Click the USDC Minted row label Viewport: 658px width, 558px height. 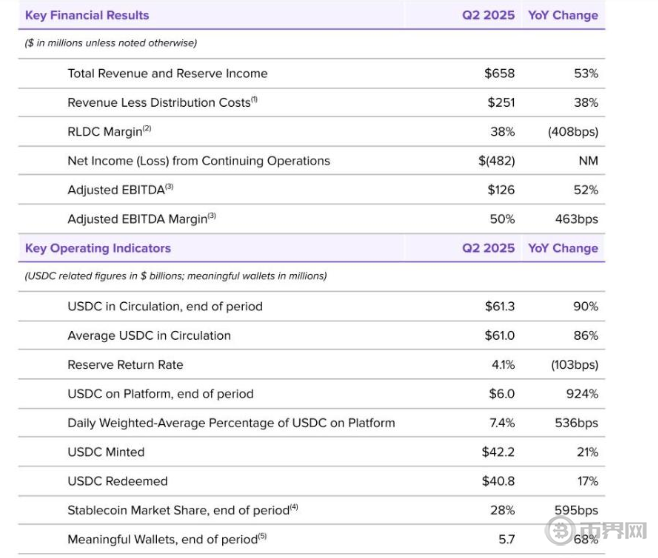click(106, 452)
